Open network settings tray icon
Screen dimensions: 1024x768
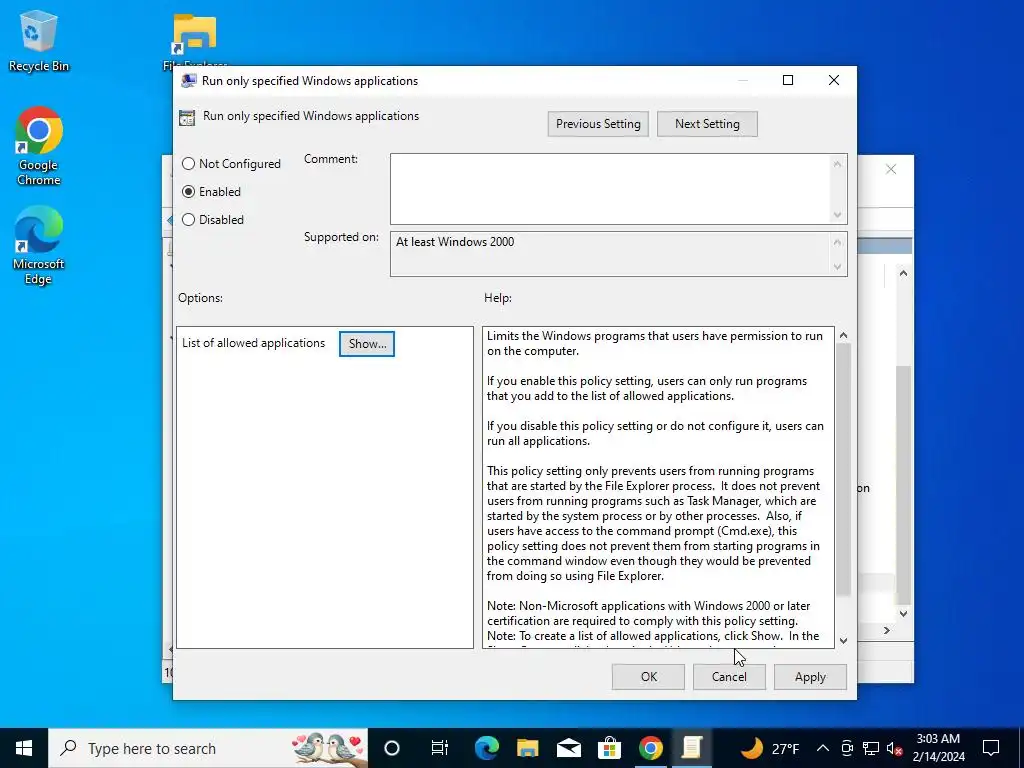[871, 748]
